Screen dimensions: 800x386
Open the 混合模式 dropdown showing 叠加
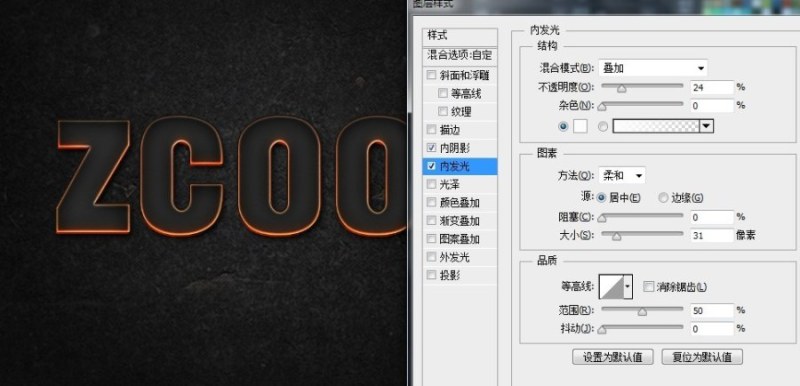[x=653, y=68]
